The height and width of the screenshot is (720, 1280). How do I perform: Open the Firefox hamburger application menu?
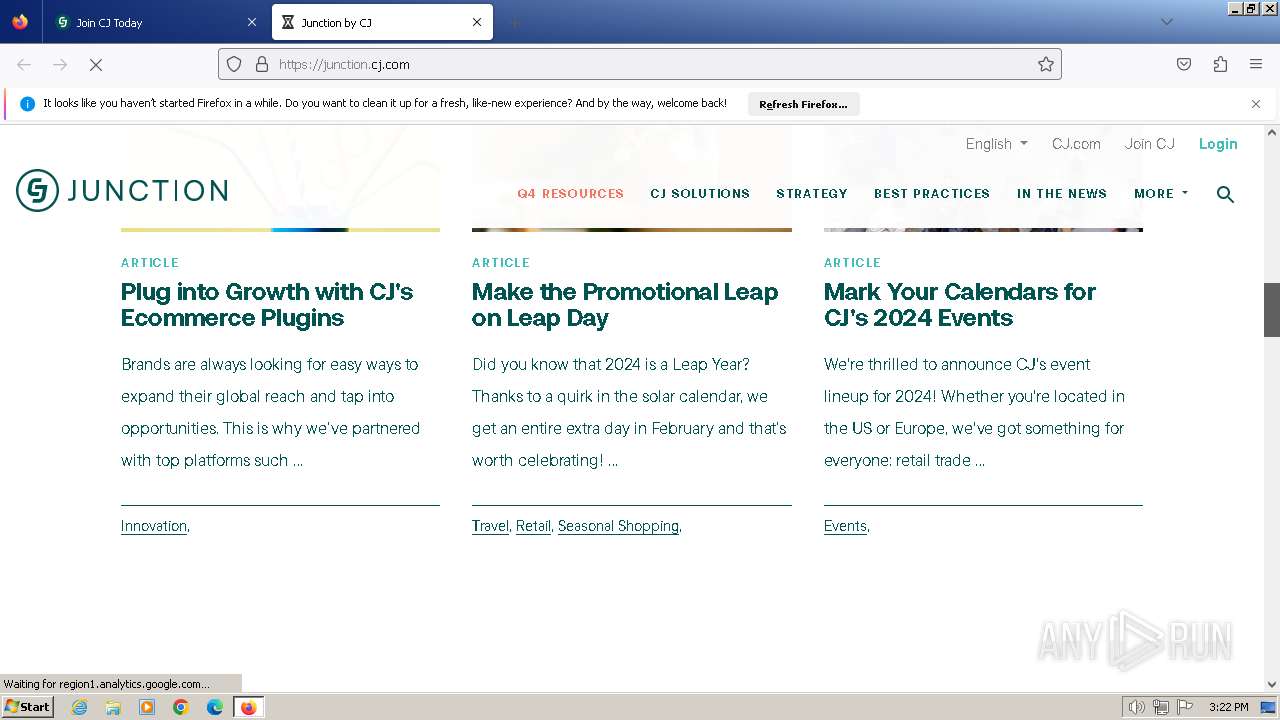tap(1256, 64)
